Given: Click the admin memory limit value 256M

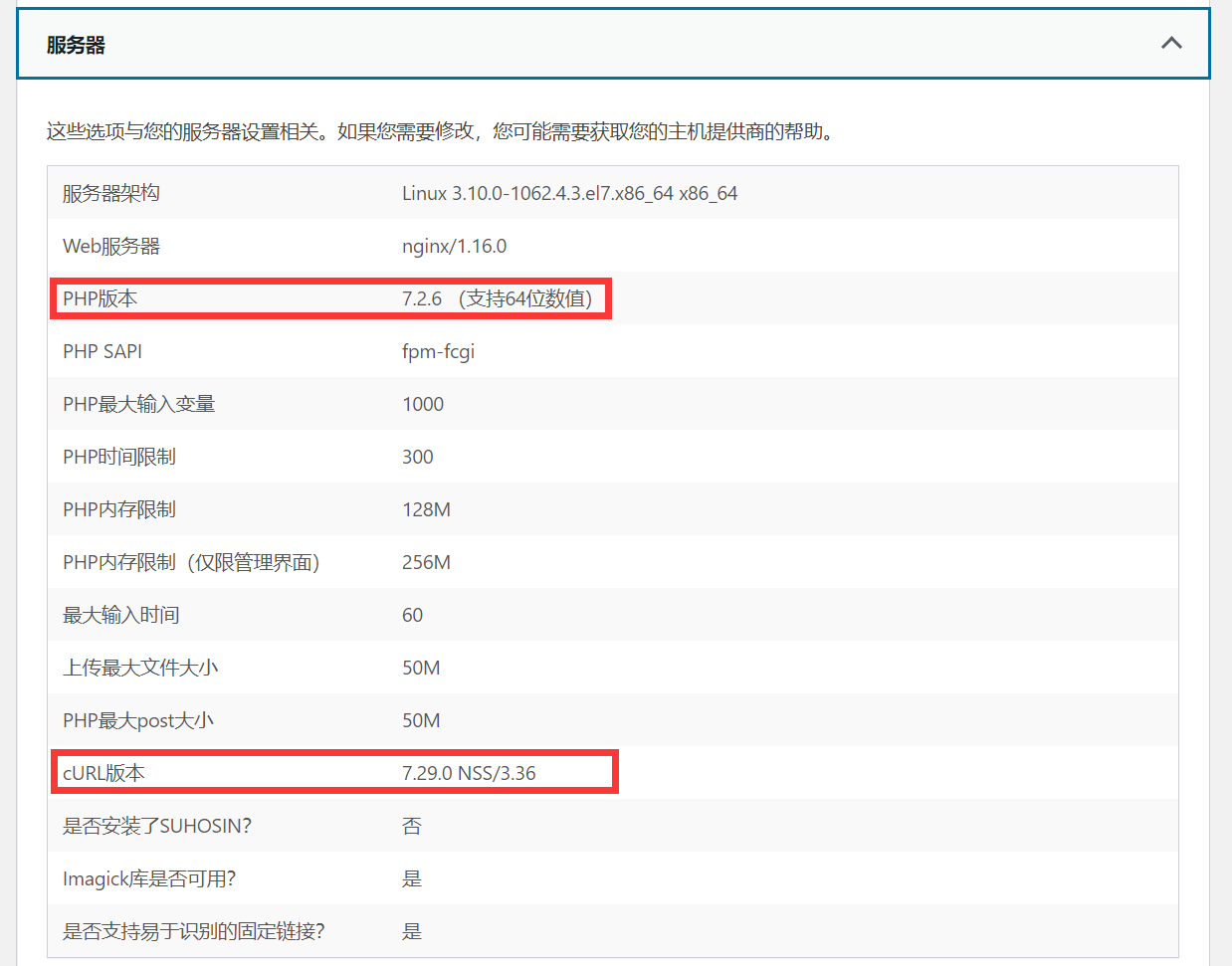Looking at the screenshot, I should (x=426, y=562).
